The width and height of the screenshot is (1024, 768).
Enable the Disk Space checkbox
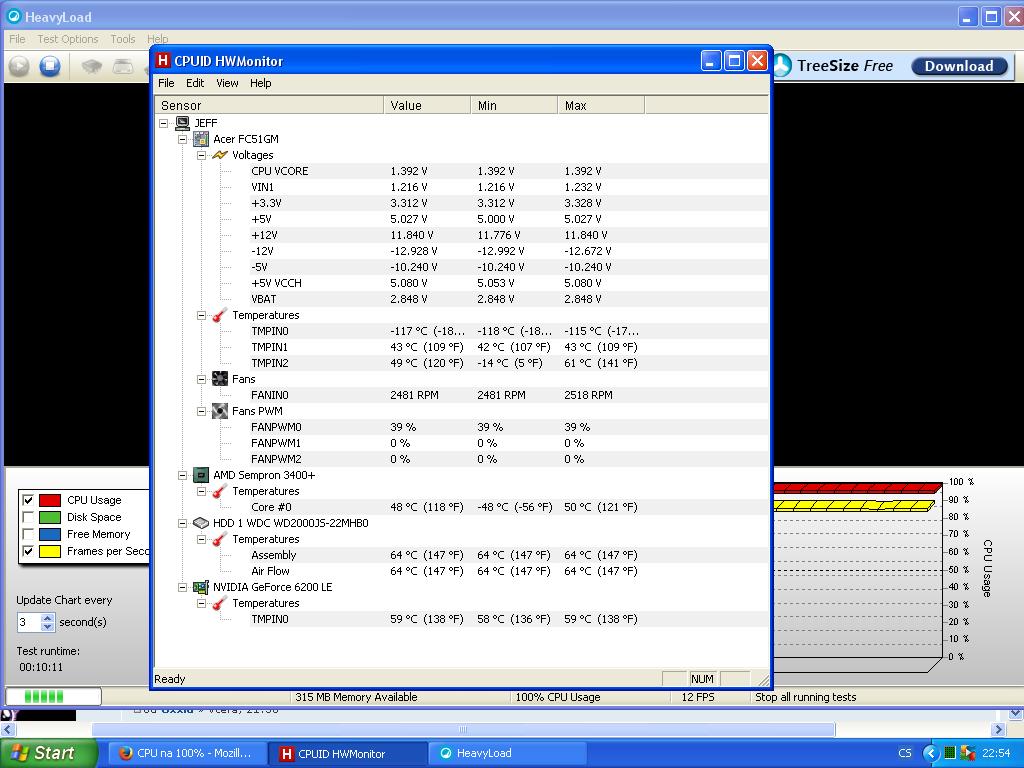(28, 517)
